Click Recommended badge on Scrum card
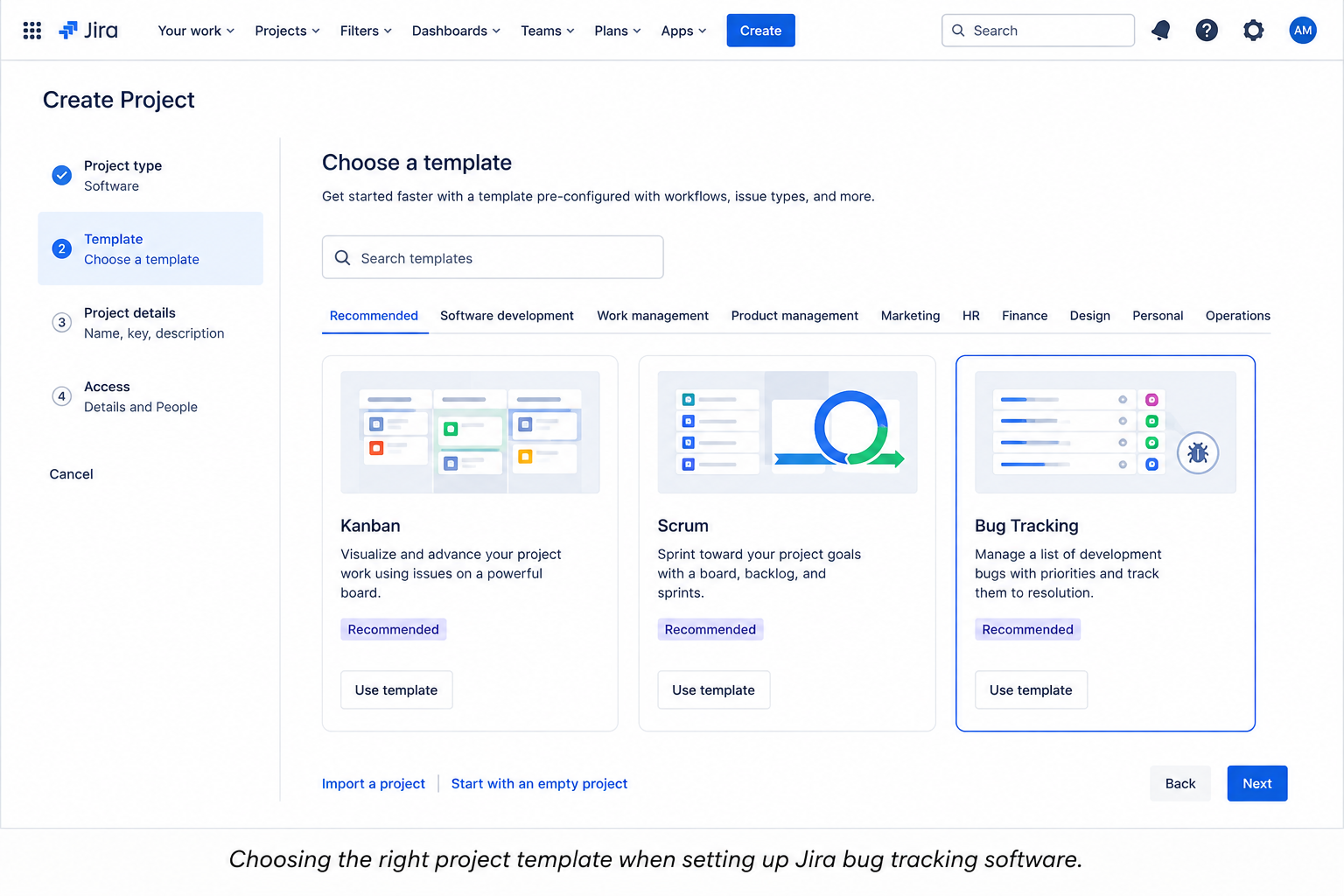Image resolution: width=1344 pixels, height=896 pixels. [x=710, y=629]
